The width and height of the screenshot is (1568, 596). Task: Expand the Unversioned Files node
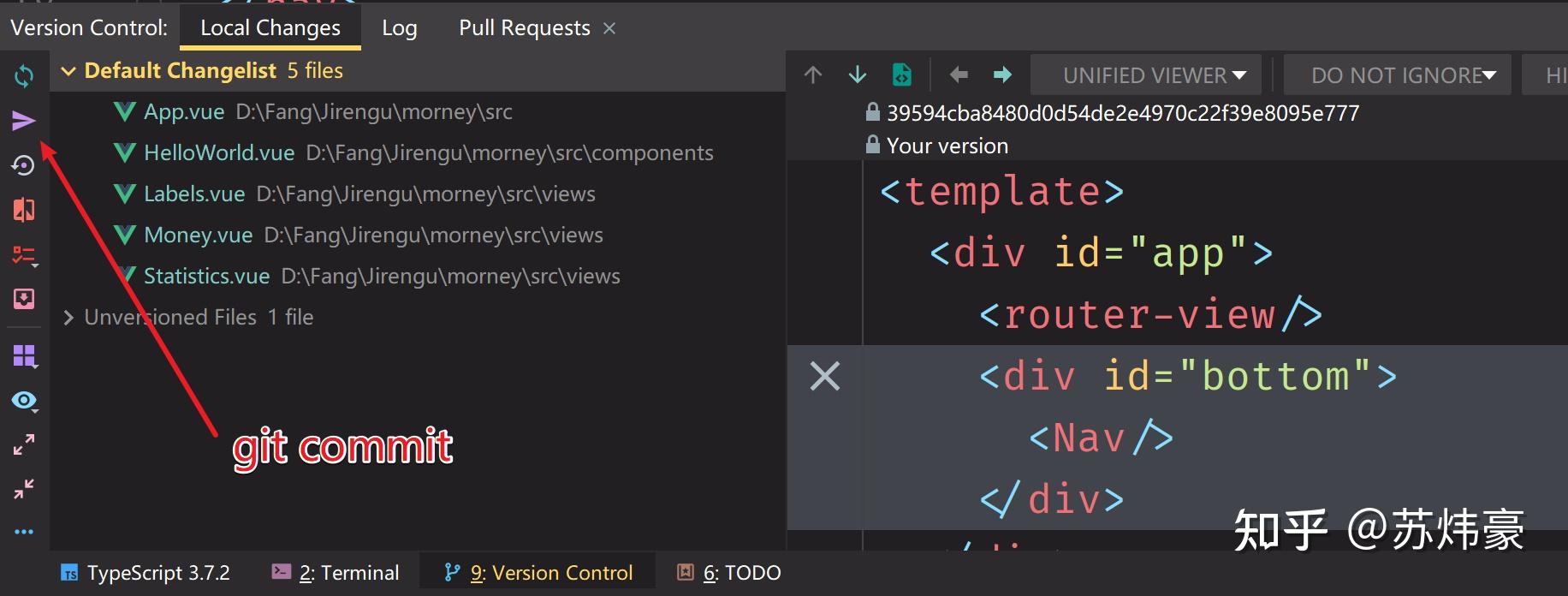click(68, 318)
